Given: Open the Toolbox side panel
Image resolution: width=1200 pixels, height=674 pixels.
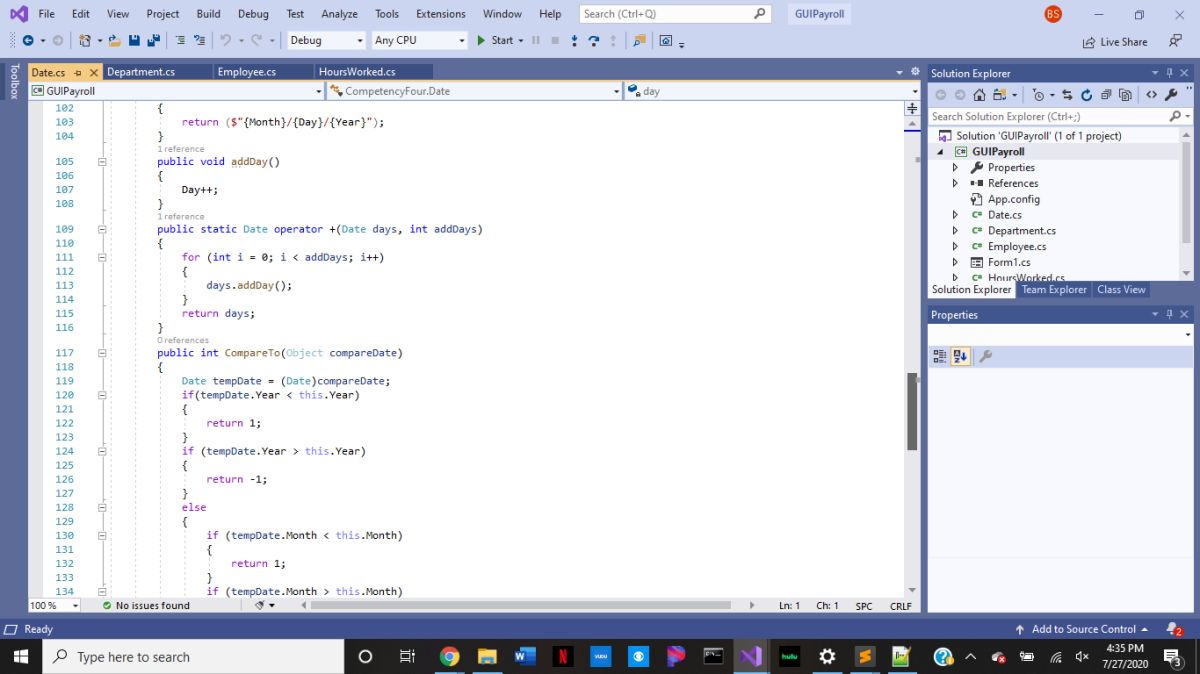Looking at the screenshot, I should (x=14, y=82).
